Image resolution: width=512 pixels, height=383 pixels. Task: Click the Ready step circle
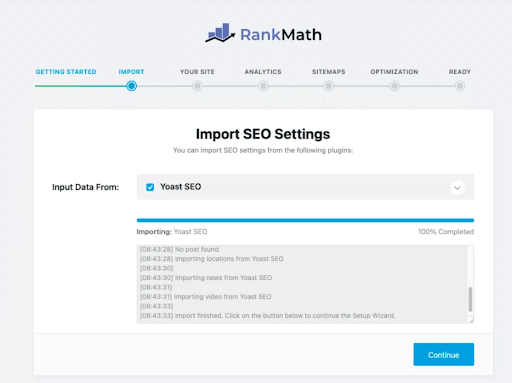click(x=460, y=86)
